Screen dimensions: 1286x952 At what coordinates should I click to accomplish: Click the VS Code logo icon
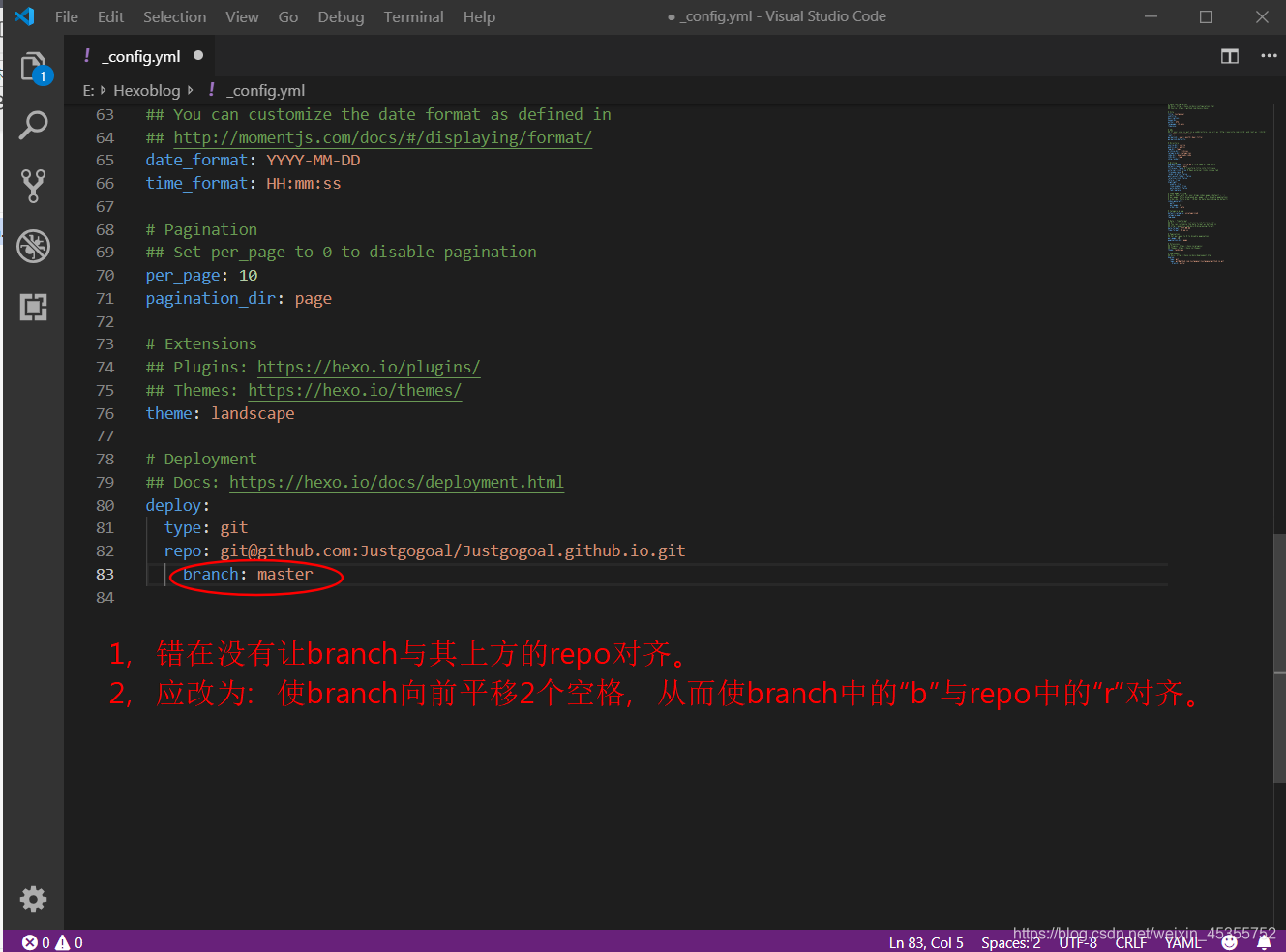(25, 16)
